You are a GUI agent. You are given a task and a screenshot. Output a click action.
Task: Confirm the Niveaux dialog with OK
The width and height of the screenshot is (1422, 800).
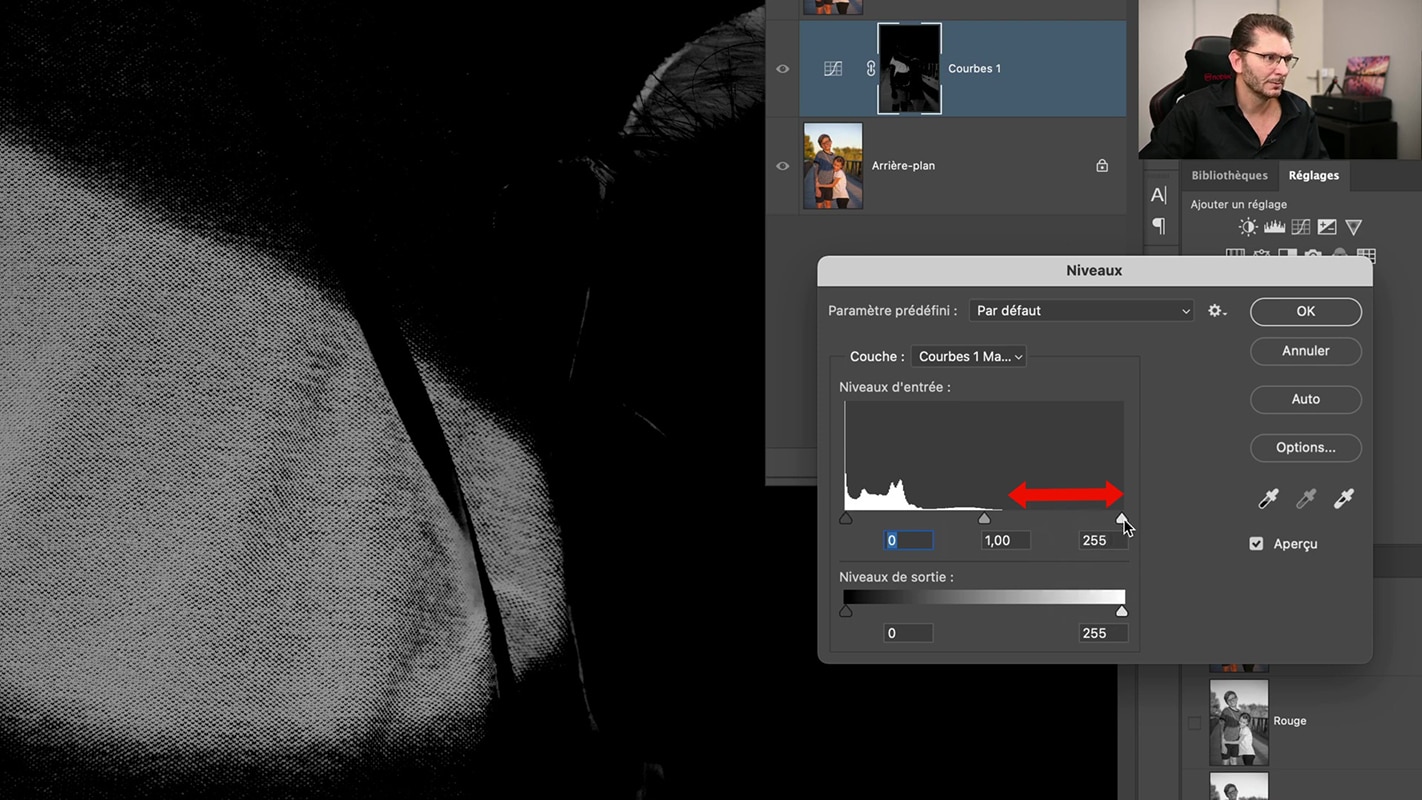coord(1306,311)
